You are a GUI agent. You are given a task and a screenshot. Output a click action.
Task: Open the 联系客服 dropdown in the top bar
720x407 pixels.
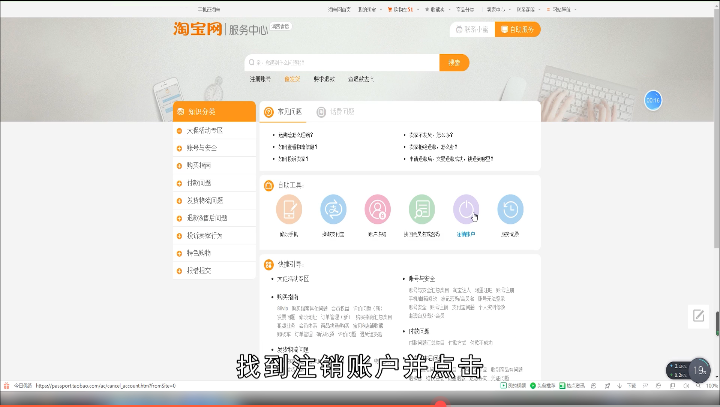[x=528, y=9]
